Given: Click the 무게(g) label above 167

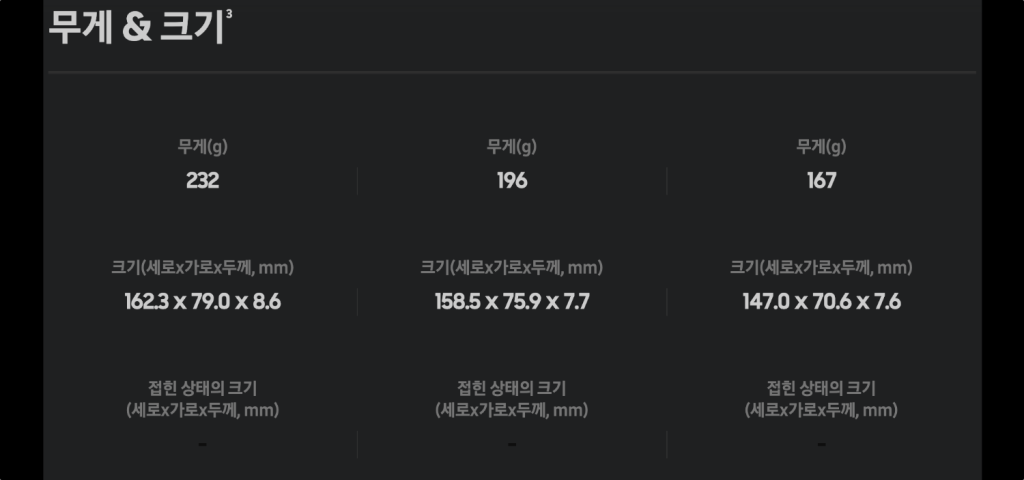Looking at the screenshot, I should point(821,146).
